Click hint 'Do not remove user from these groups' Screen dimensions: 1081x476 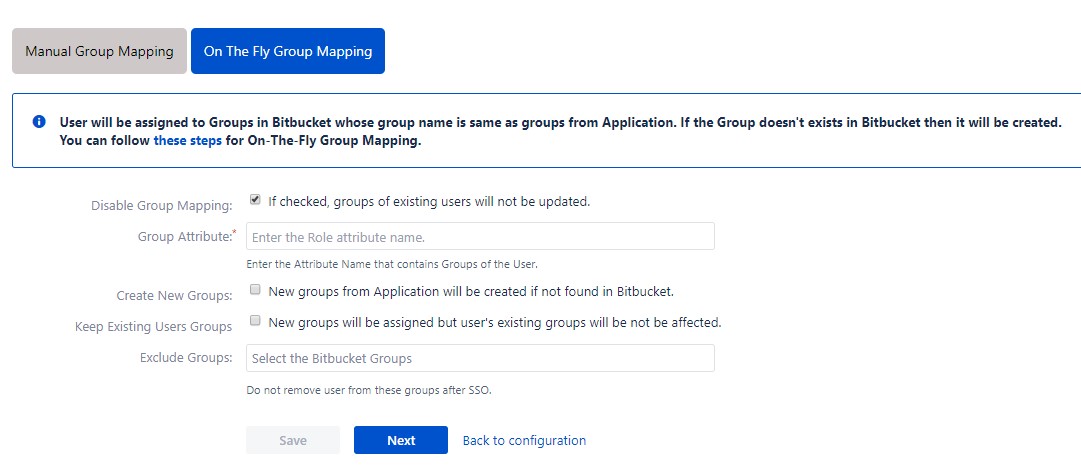pos(369,390)
